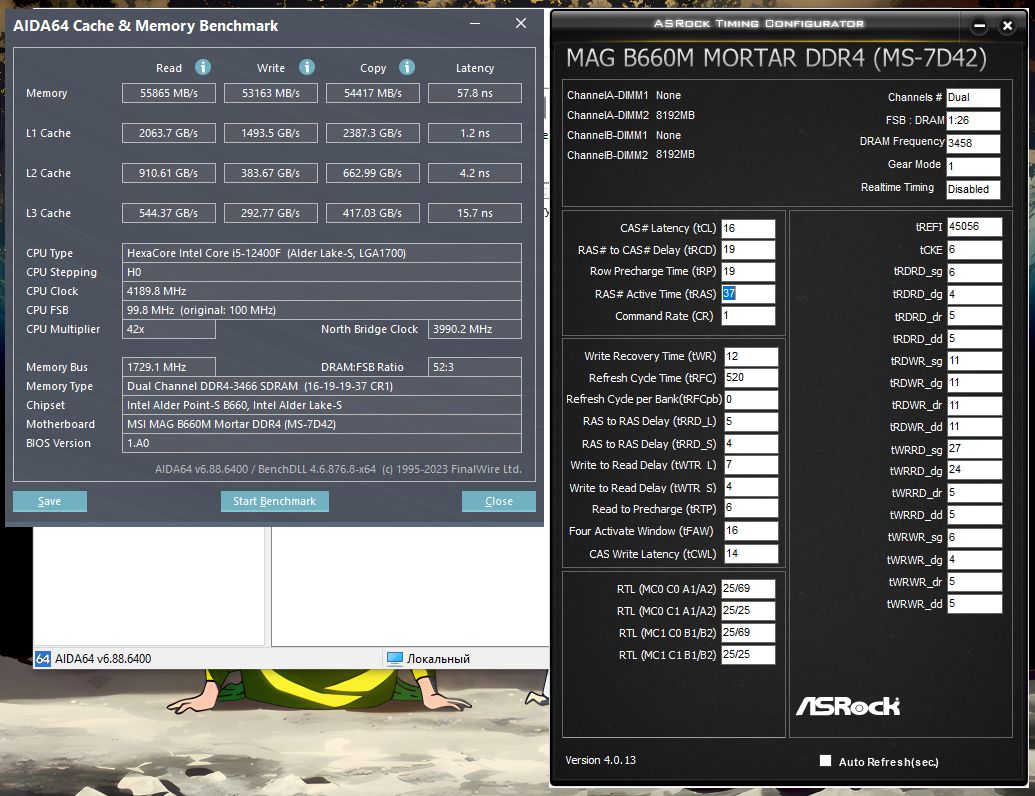Click the Start Benchmark button

(x=275, y=502)
